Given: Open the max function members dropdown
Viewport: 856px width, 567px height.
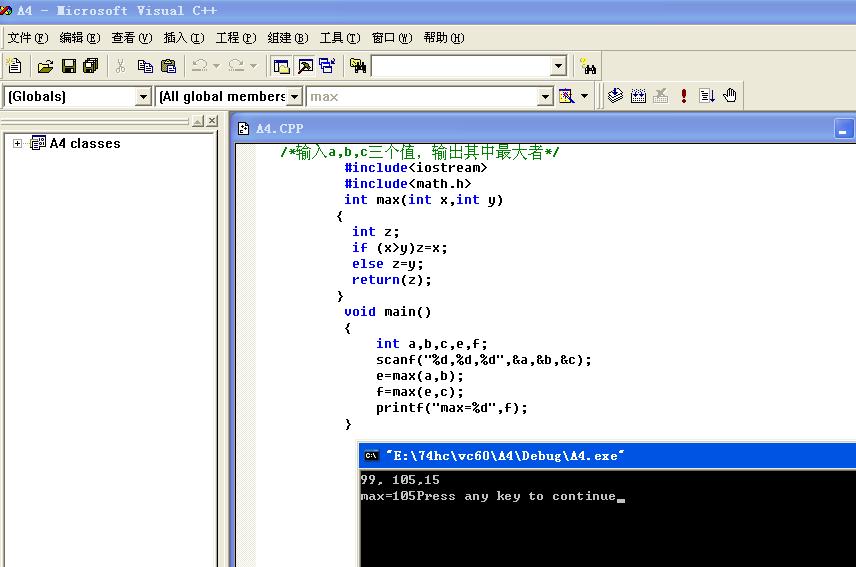Looking at the screenshot, I should tap(545, 97).
